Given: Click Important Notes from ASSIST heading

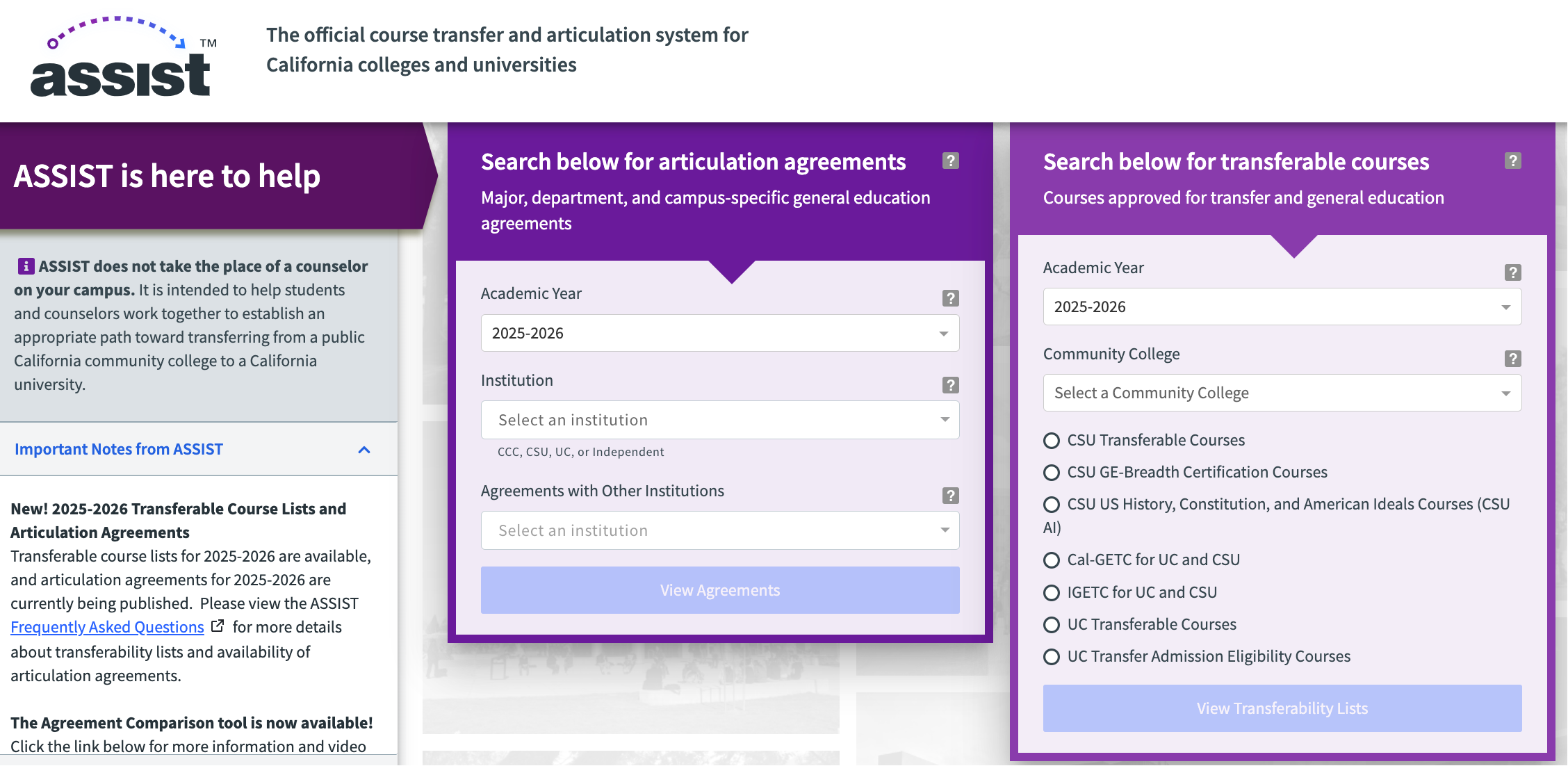Looking at the screenshot, I should pos(119,449).
